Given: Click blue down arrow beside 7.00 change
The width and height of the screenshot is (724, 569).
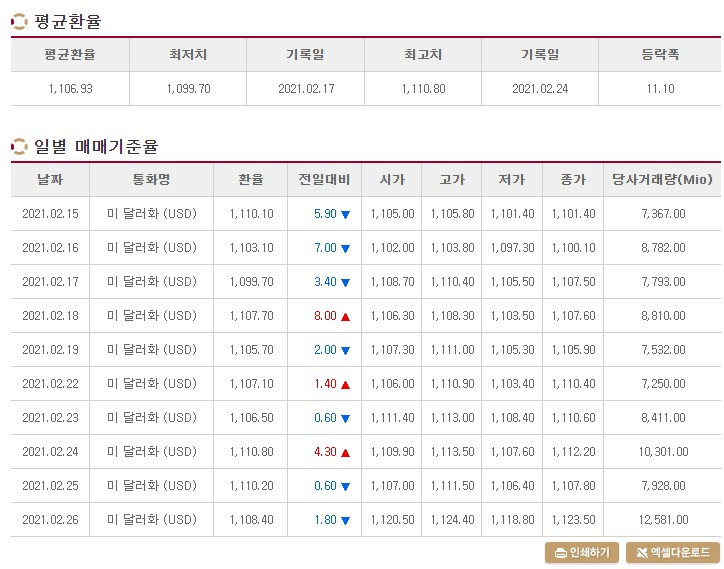Looking at the screenshot, I should pos(345,248).
